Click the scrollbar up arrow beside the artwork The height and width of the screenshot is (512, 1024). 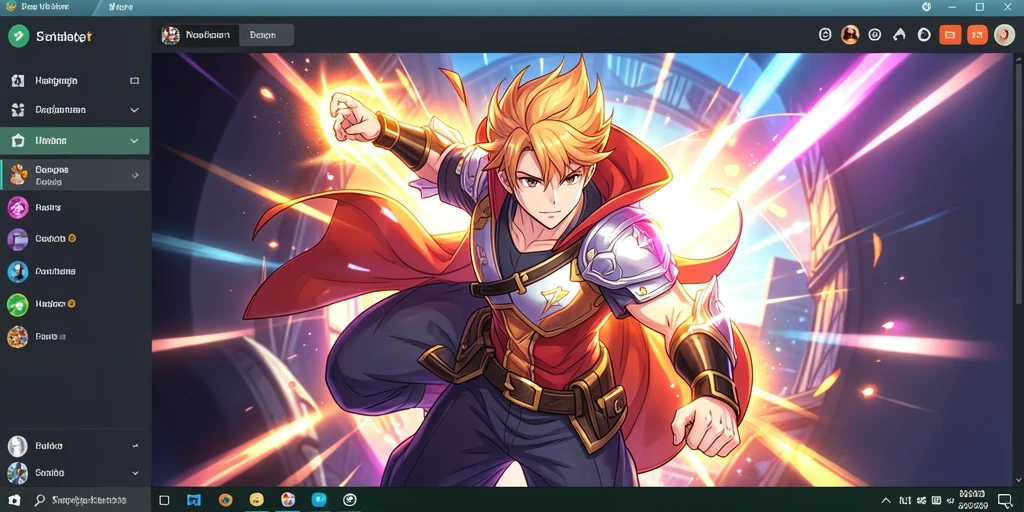[x=1018, y=59]
